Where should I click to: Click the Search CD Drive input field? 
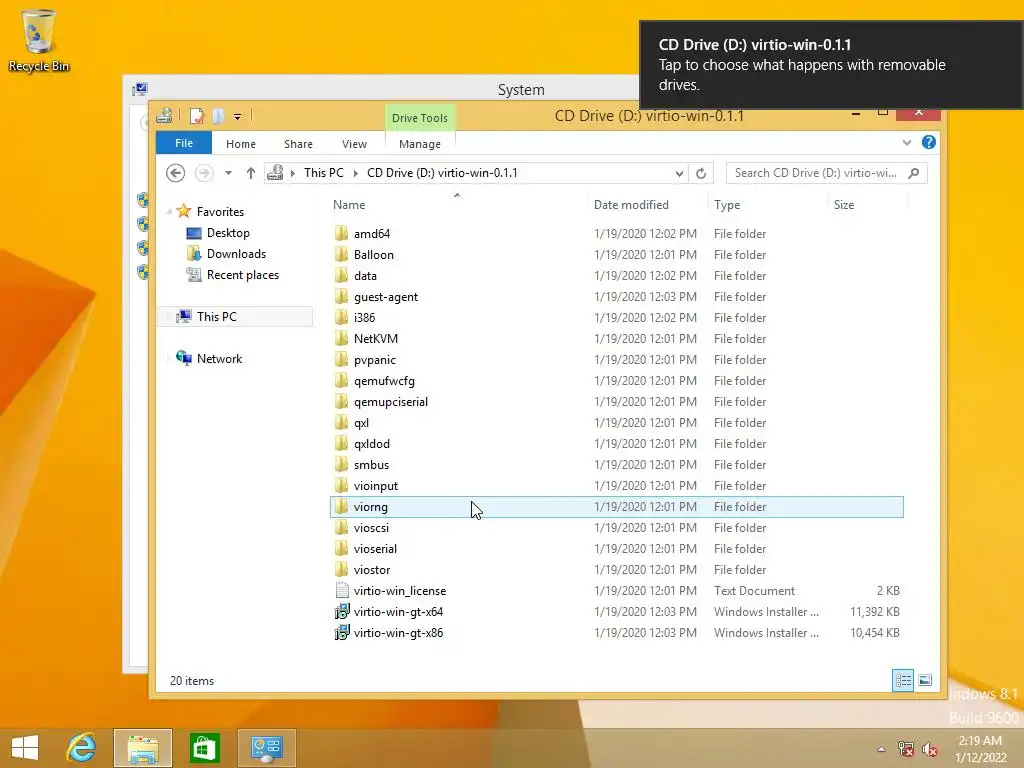click(815, 173)
